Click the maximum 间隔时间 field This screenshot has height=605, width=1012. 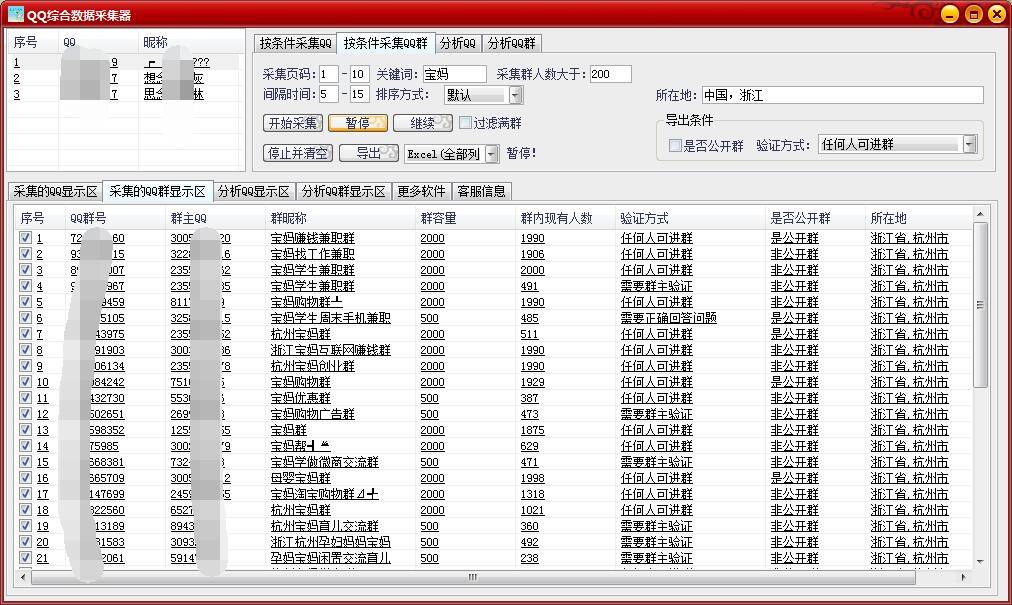tap(359, 94)
